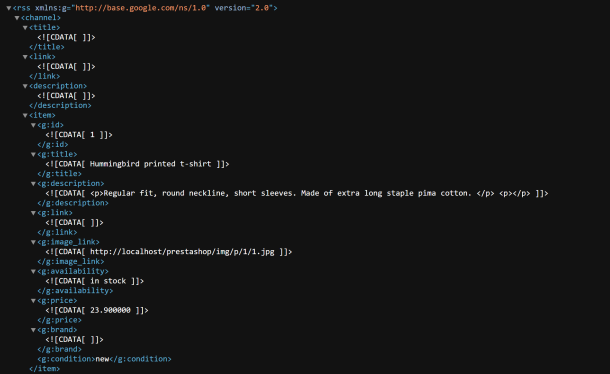Click the Hummingbird printed t-shirt text
The width and height of the screenshot is (610, 374).
pyautogui.click(x=151, y=164)
